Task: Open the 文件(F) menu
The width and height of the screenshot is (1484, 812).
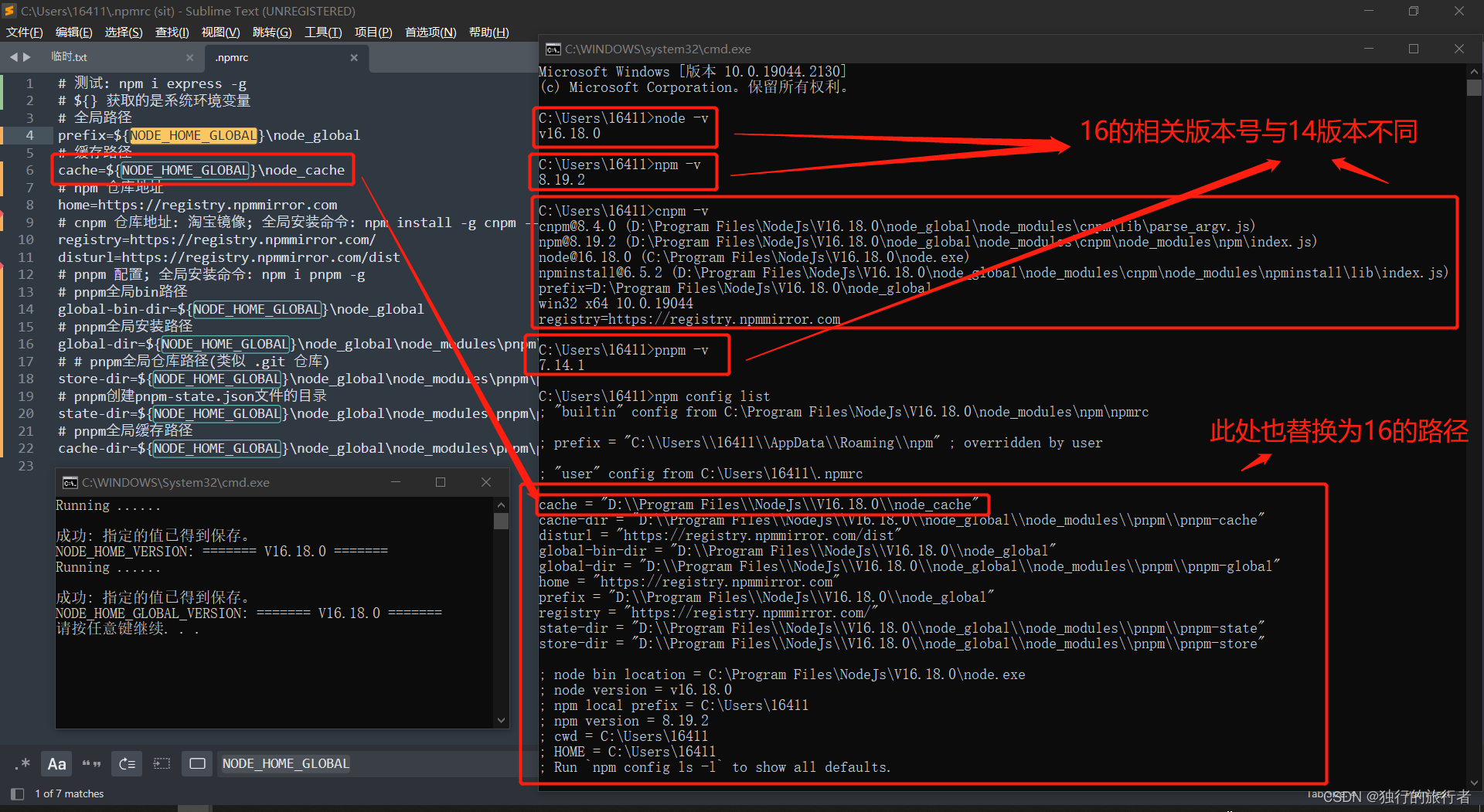Action: coord(25,32)
